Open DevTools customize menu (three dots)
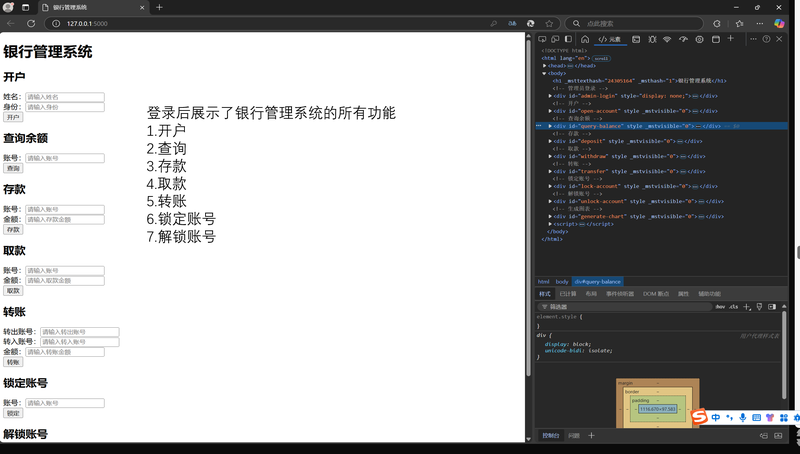 [753, 39]
